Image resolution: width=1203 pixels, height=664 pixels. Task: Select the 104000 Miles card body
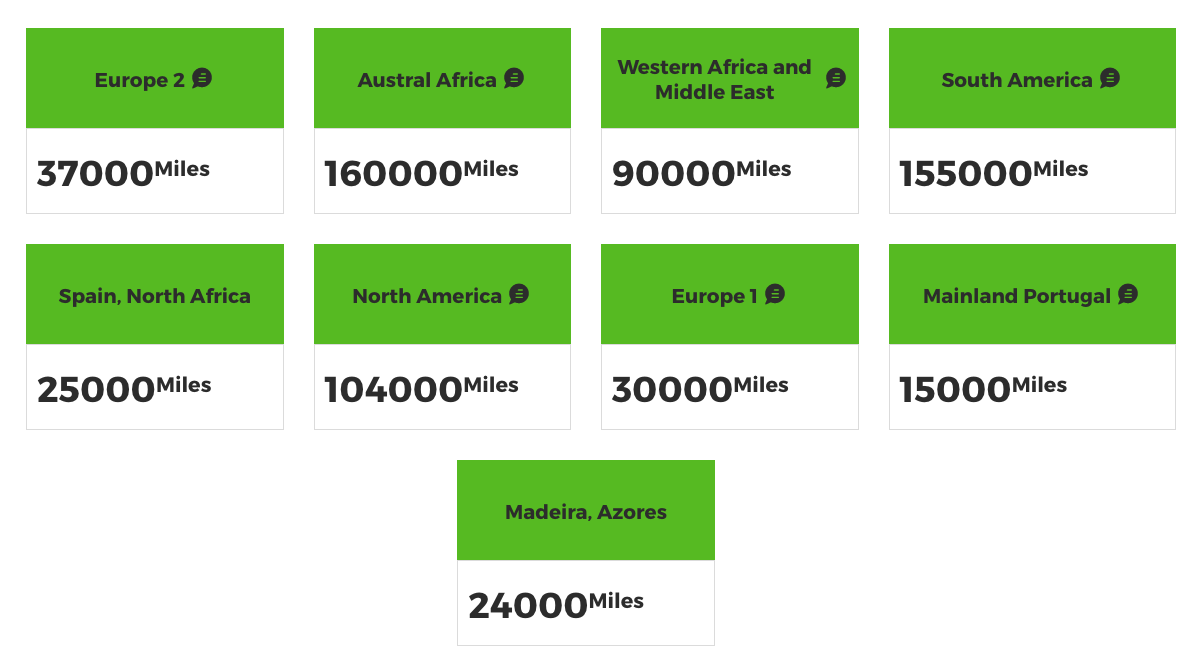click(442, 387)
